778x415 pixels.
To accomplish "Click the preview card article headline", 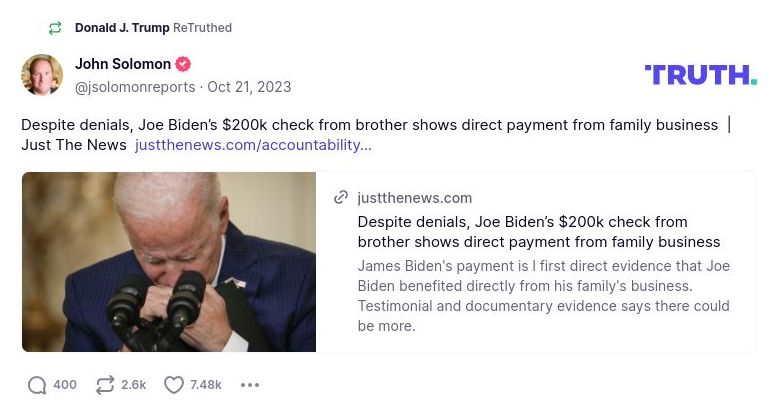I will [x=538, y=232].
